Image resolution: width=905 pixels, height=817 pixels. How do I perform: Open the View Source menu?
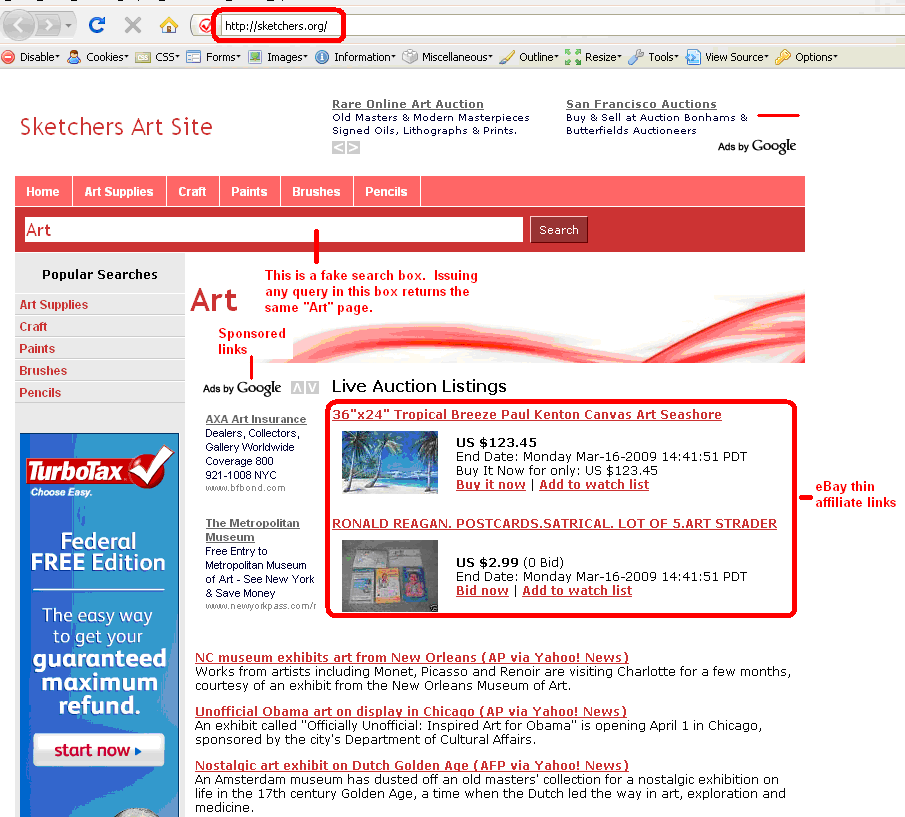click(737, 57)
